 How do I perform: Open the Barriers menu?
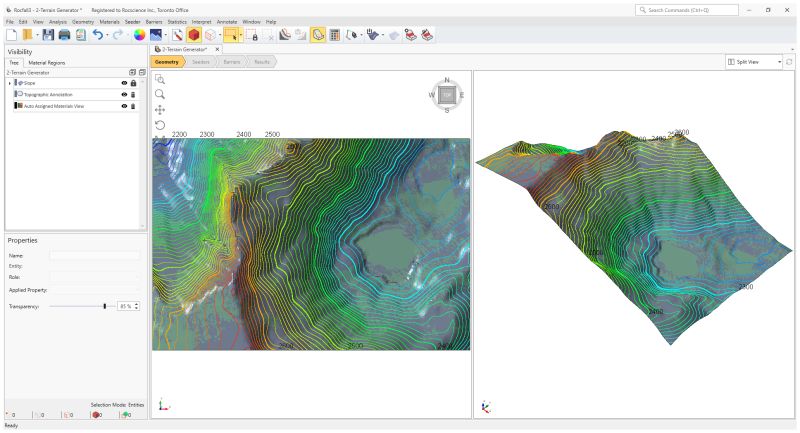point(154,22)
